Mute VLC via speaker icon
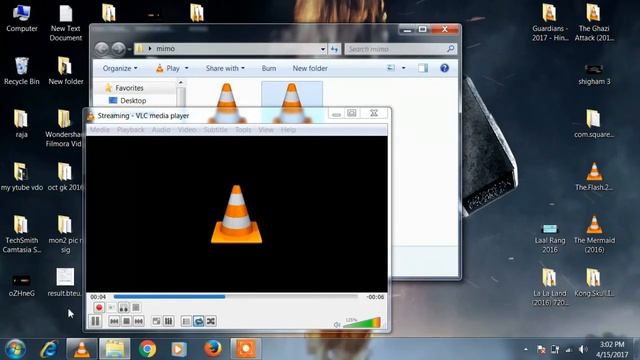 [337, 324]
